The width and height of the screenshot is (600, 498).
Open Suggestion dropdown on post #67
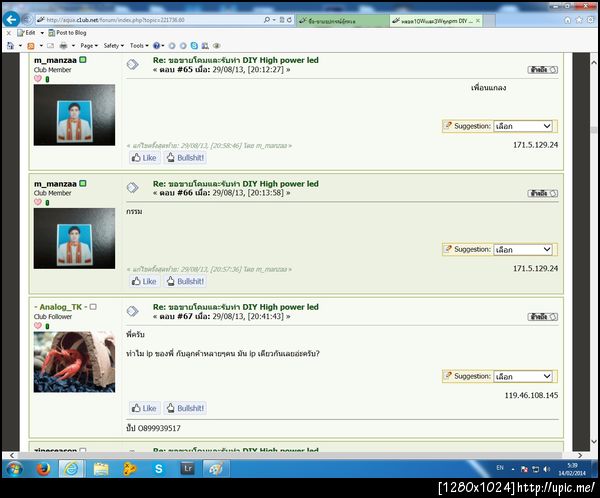pos(523,376)
